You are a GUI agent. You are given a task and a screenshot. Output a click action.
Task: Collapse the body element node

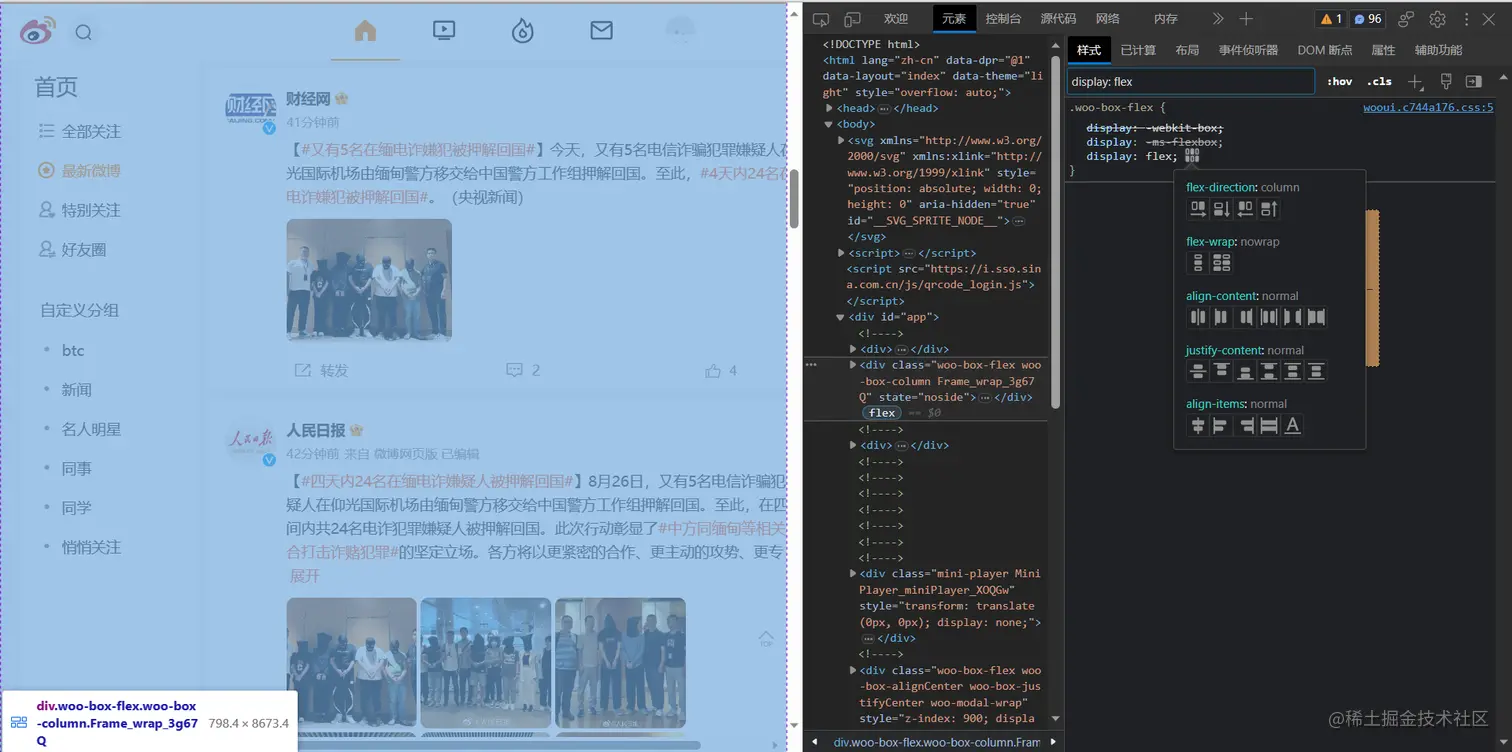(829, 124)
